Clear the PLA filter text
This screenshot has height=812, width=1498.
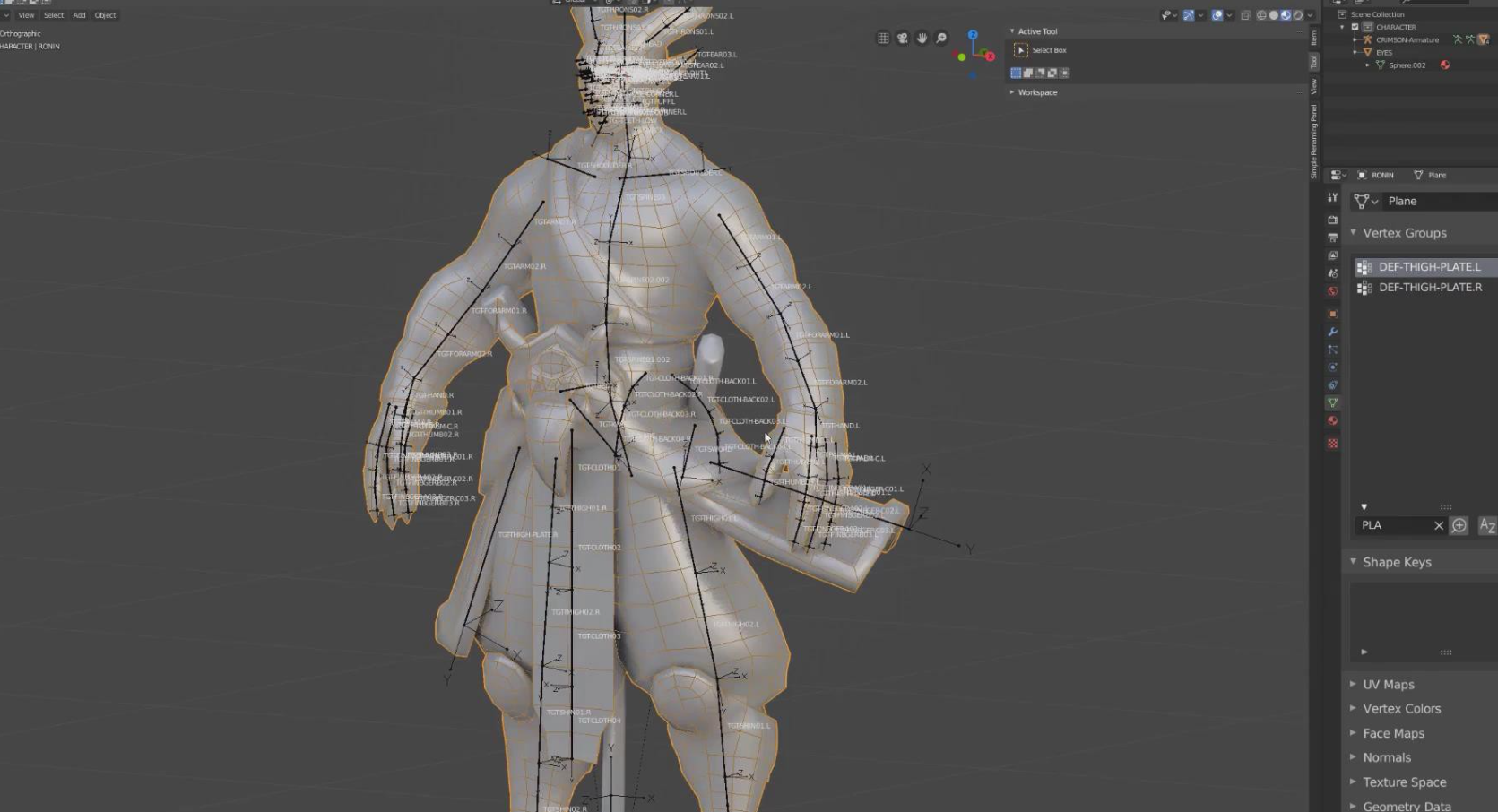[x=1439, y=526]
